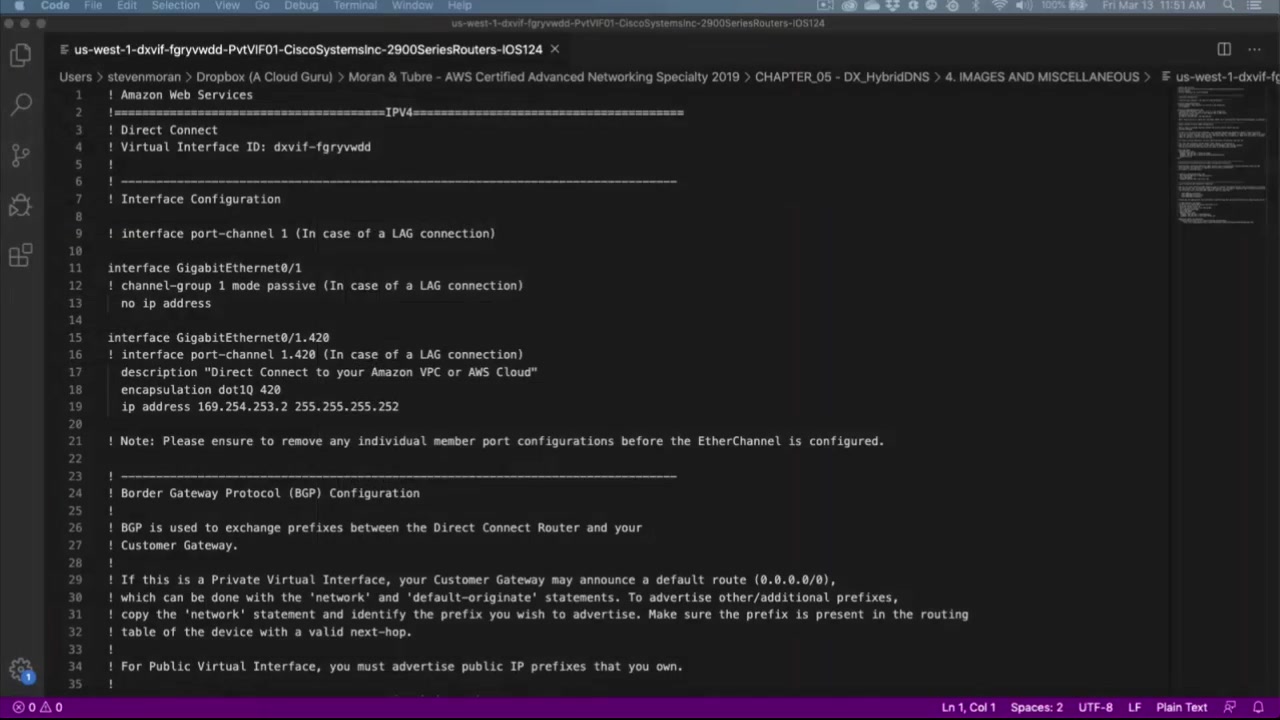
Task: Open the Selection menu
Action: point(176,6)
